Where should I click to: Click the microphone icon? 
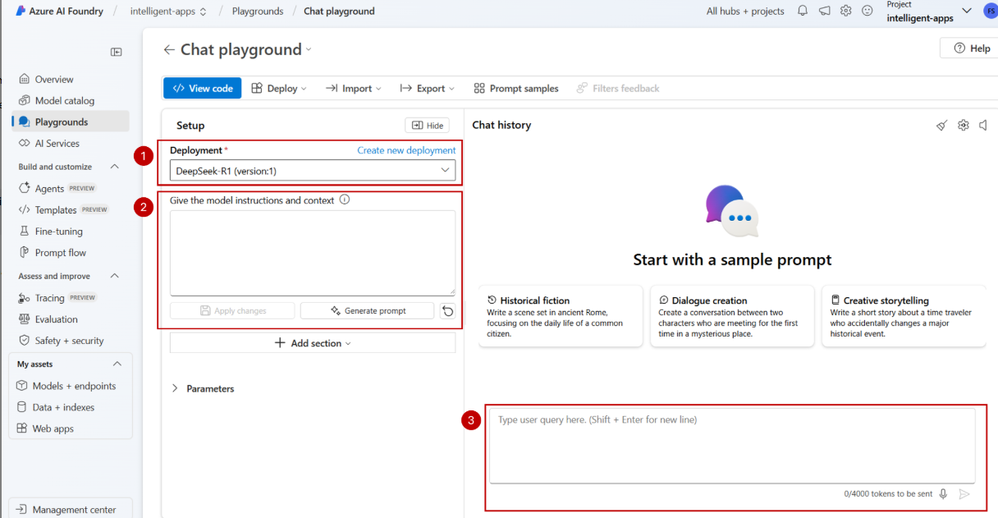943,494
